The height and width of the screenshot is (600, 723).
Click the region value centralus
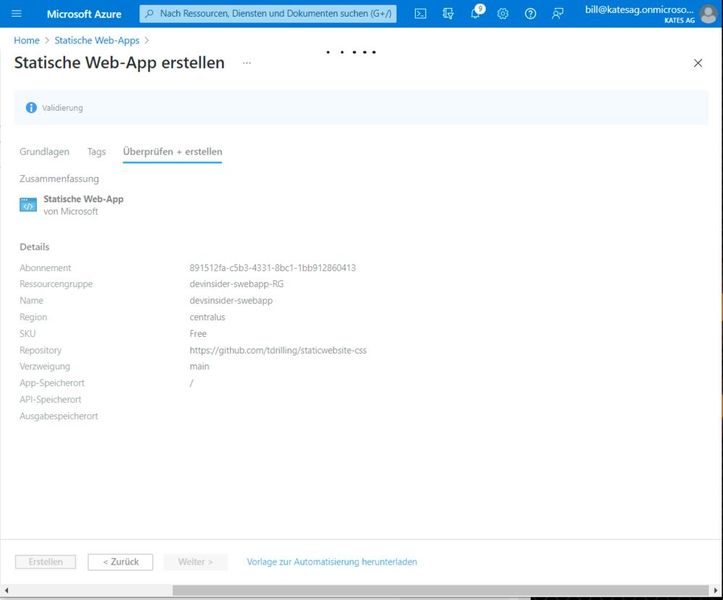[207, 317]
